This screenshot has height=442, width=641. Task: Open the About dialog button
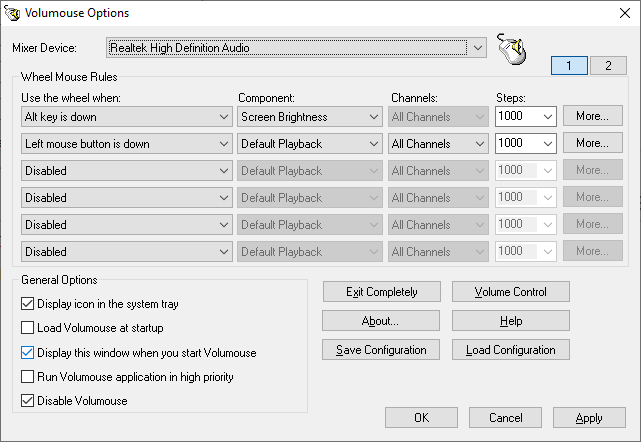(380, 321)
